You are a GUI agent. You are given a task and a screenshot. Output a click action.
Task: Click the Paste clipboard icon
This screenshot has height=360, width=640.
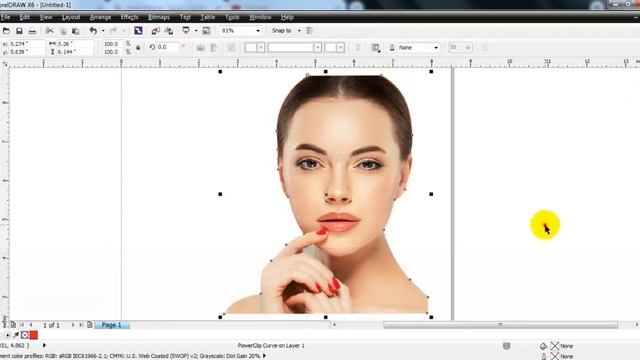pyautogui.click(x=76, y=31)
